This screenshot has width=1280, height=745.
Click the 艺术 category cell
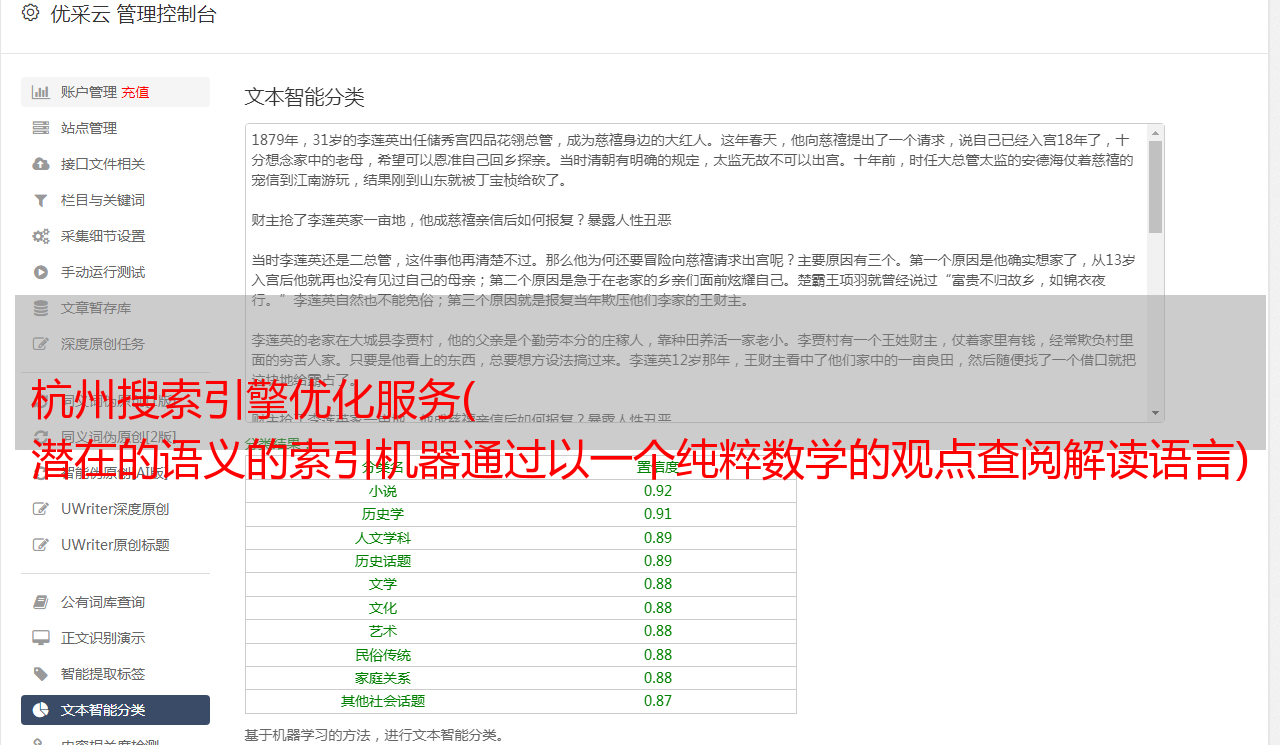pyautogui.click(x=383, y=631)
